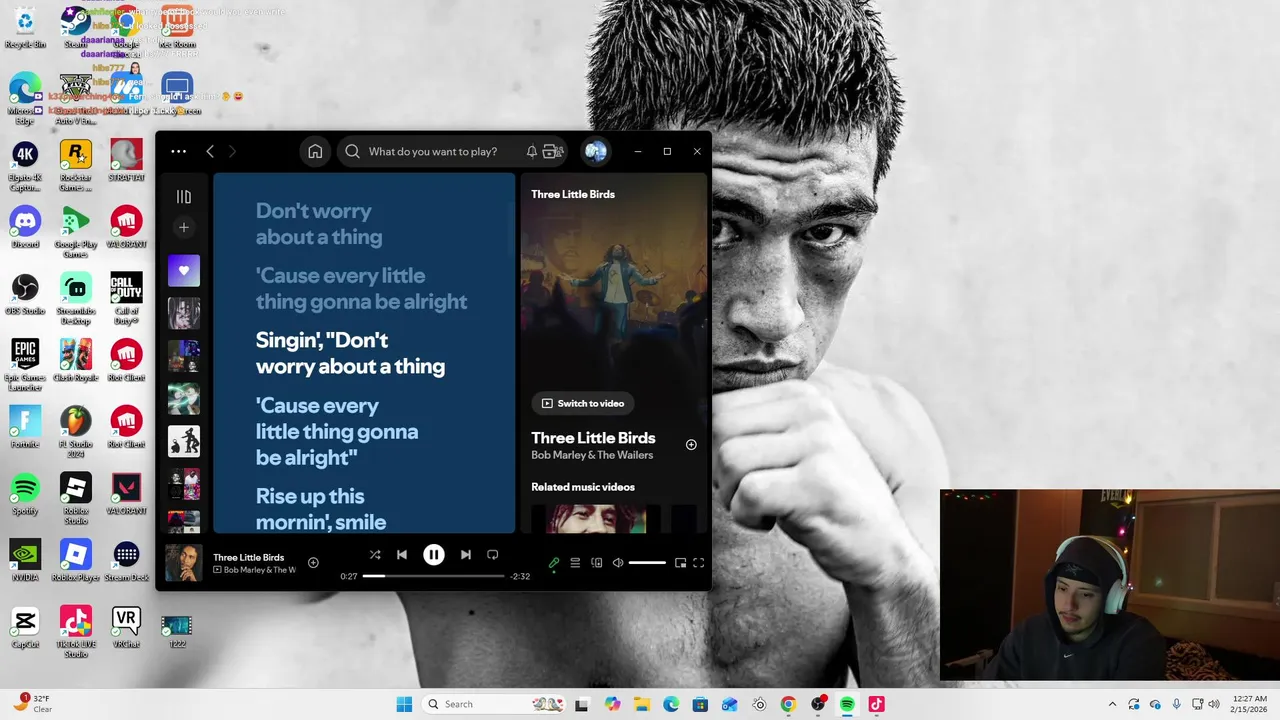Screen dimensions: 1280x720
Task: Toggle Spotify full screen view
Action: click(699, 563)
